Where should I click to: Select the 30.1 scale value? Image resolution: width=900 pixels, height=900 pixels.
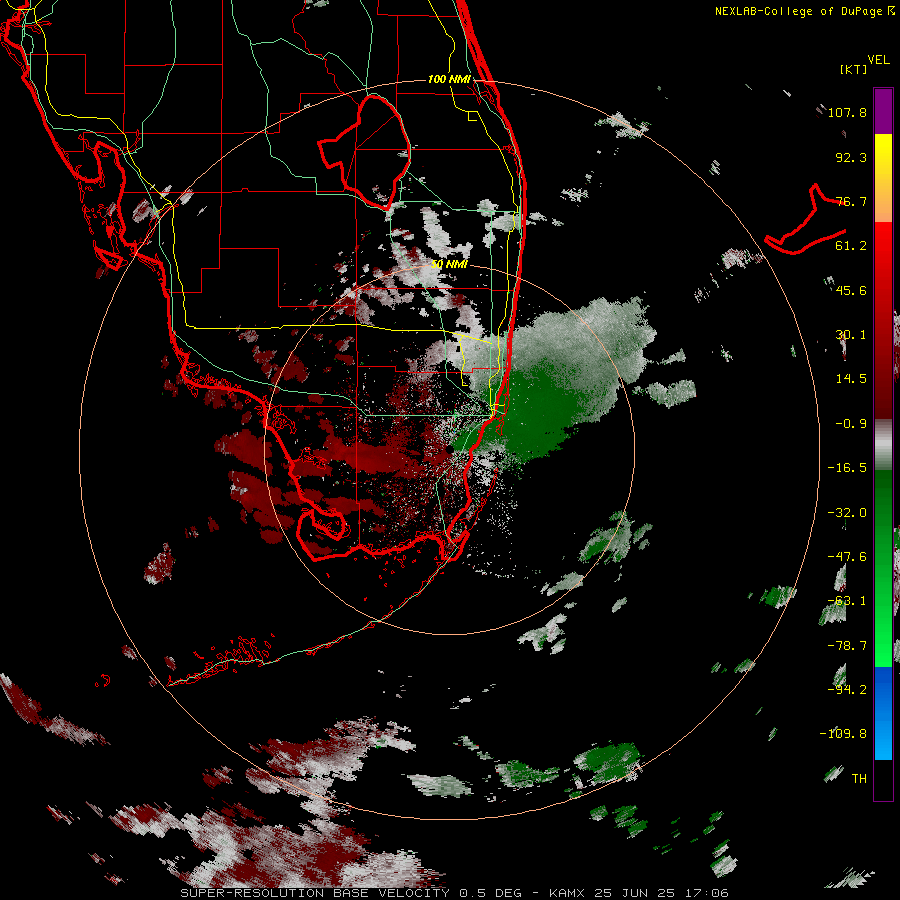(x=851, y=335)
